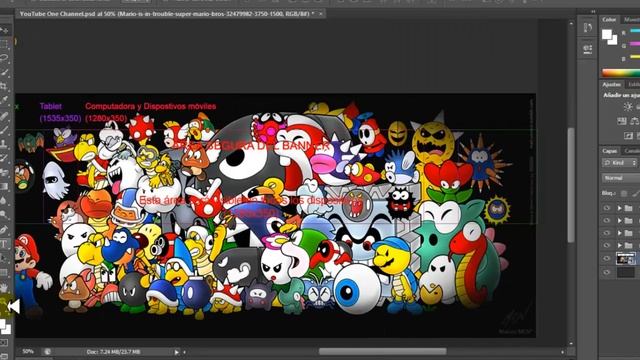Select the Quick Selection tool
This screenshot has width=640, height=360.
(x=5, y=72)
